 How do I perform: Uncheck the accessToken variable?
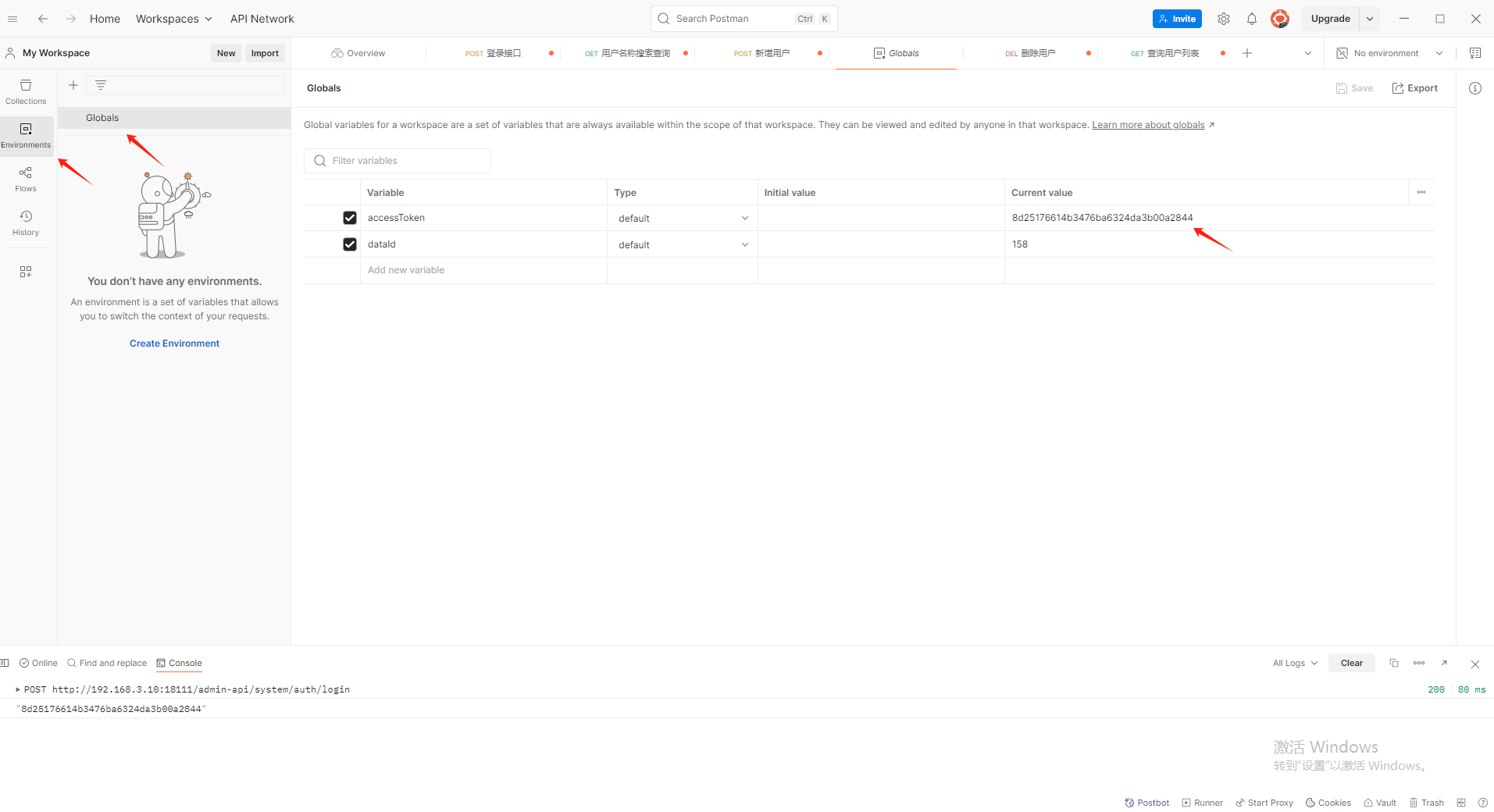[349, 217]
